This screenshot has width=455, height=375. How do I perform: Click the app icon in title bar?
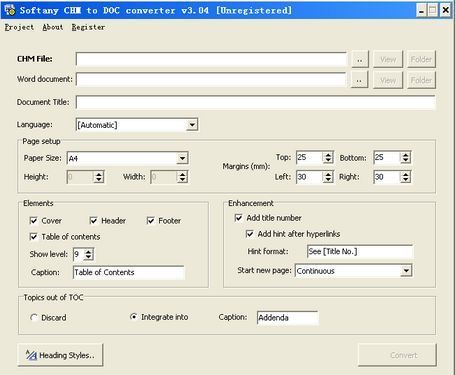tap(10, 10)
